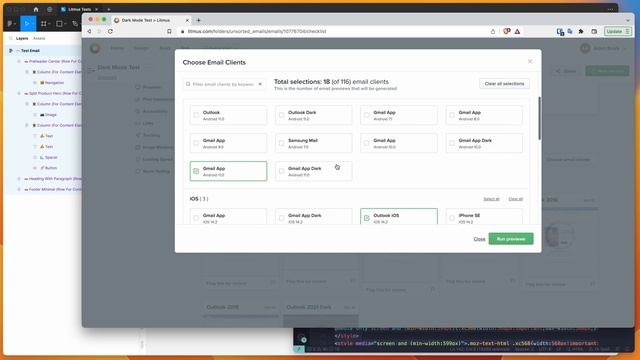
Task: Open the browser extensions puzzle icon
Action: point(581,31)
